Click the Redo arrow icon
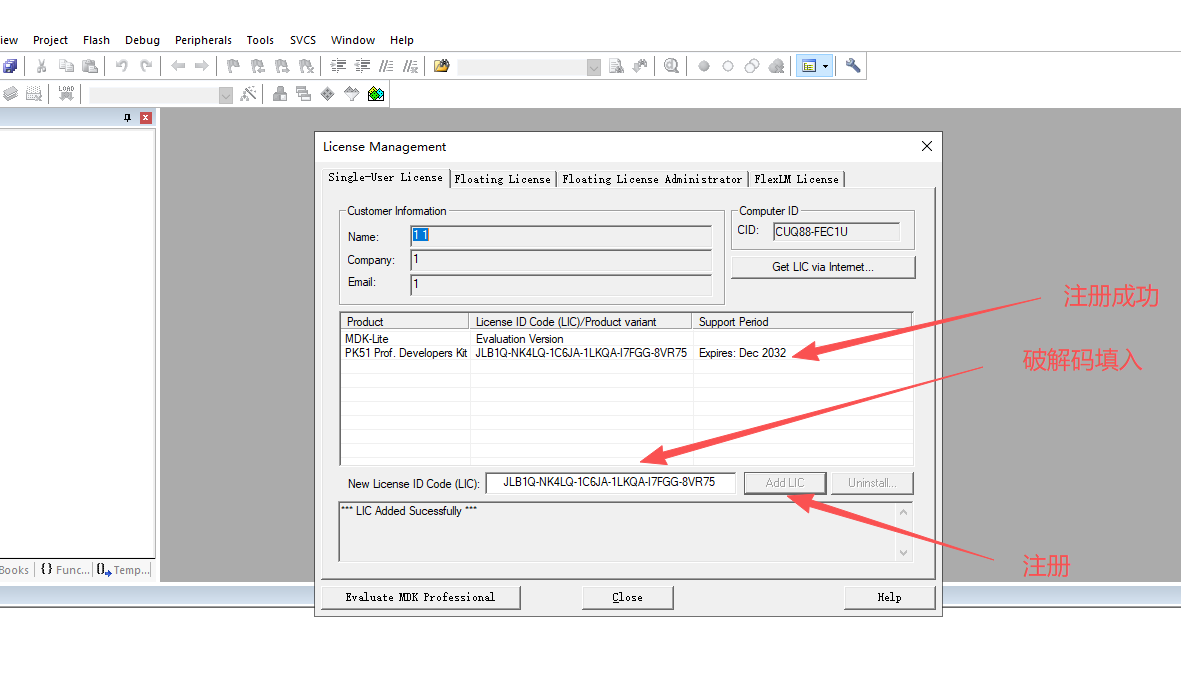1181x682 pixels. 146,66
